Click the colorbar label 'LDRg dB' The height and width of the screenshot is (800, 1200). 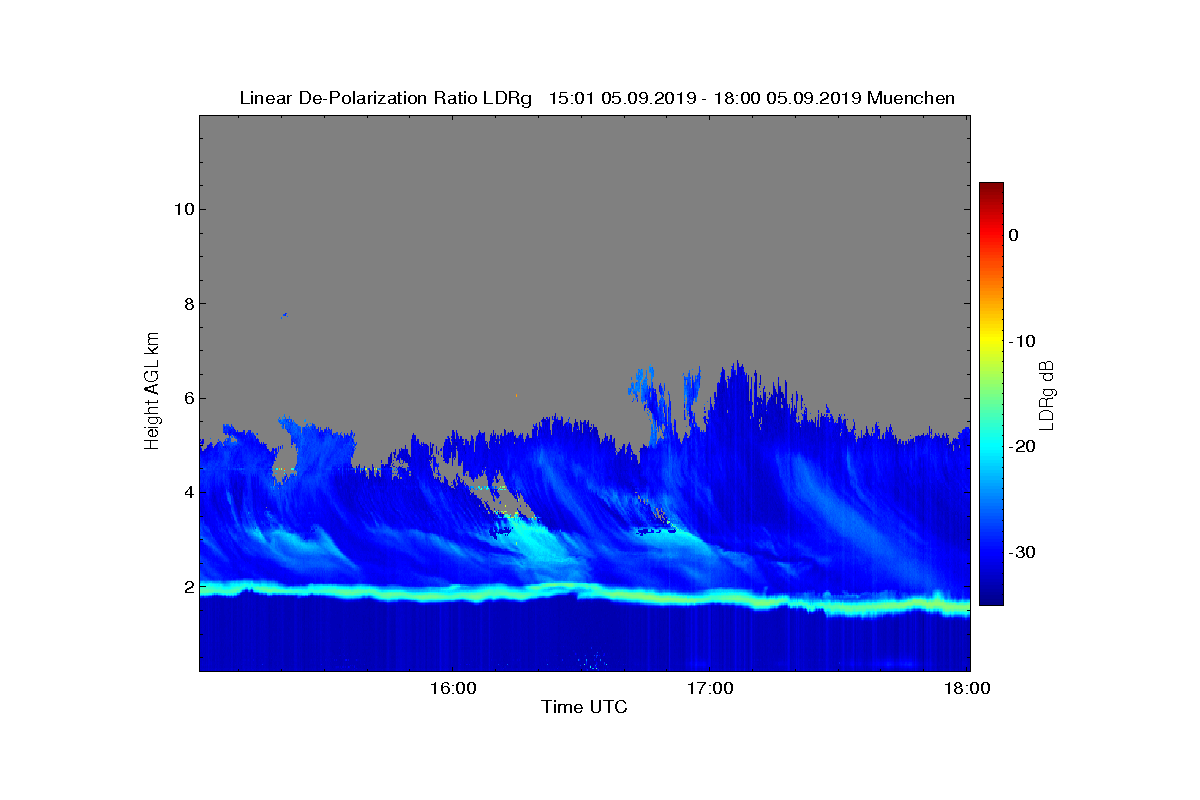(1047, 394)
